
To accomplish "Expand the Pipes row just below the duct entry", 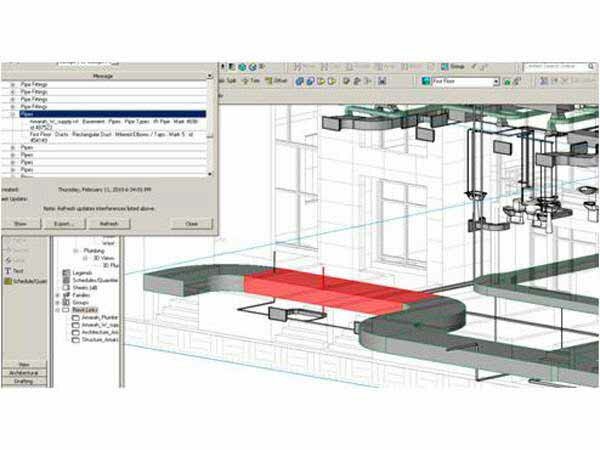I will pos(13,148).
